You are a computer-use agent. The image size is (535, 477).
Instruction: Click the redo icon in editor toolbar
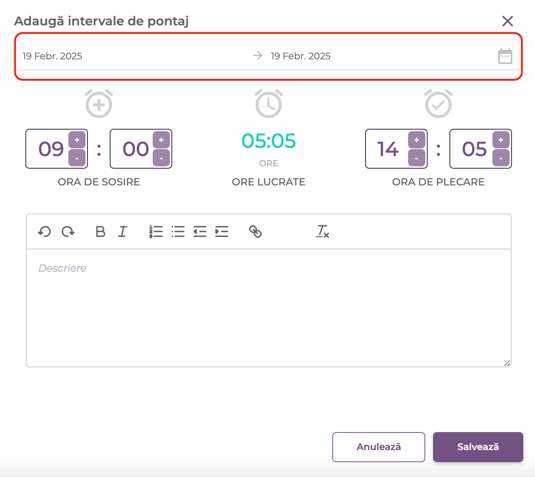tap(68, 232)
